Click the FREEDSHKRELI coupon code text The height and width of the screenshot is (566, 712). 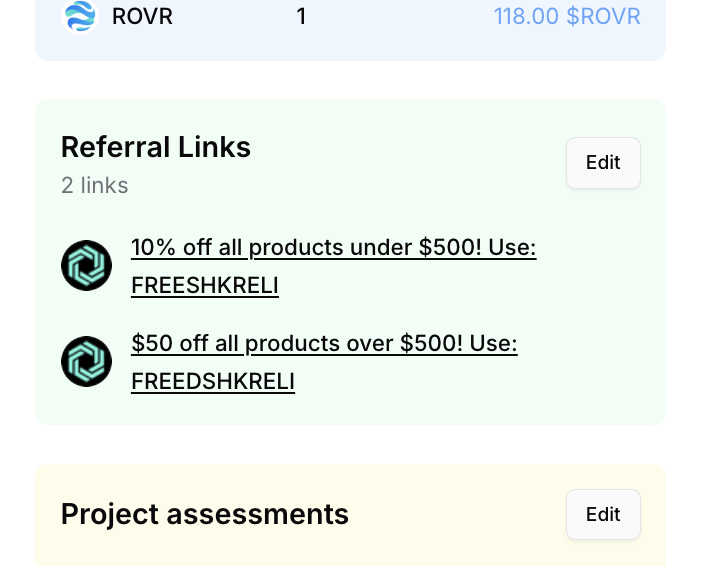click(x=213, y=382)
